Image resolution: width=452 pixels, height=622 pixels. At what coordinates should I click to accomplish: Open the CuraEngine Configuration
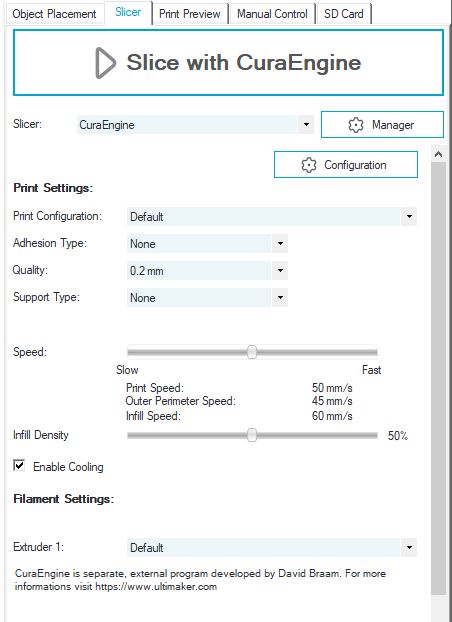346,165
